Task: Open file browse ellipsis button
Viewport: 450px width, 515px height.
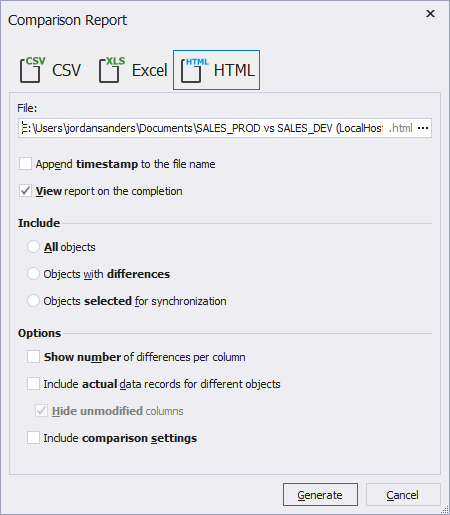Action: coord(423,128)
